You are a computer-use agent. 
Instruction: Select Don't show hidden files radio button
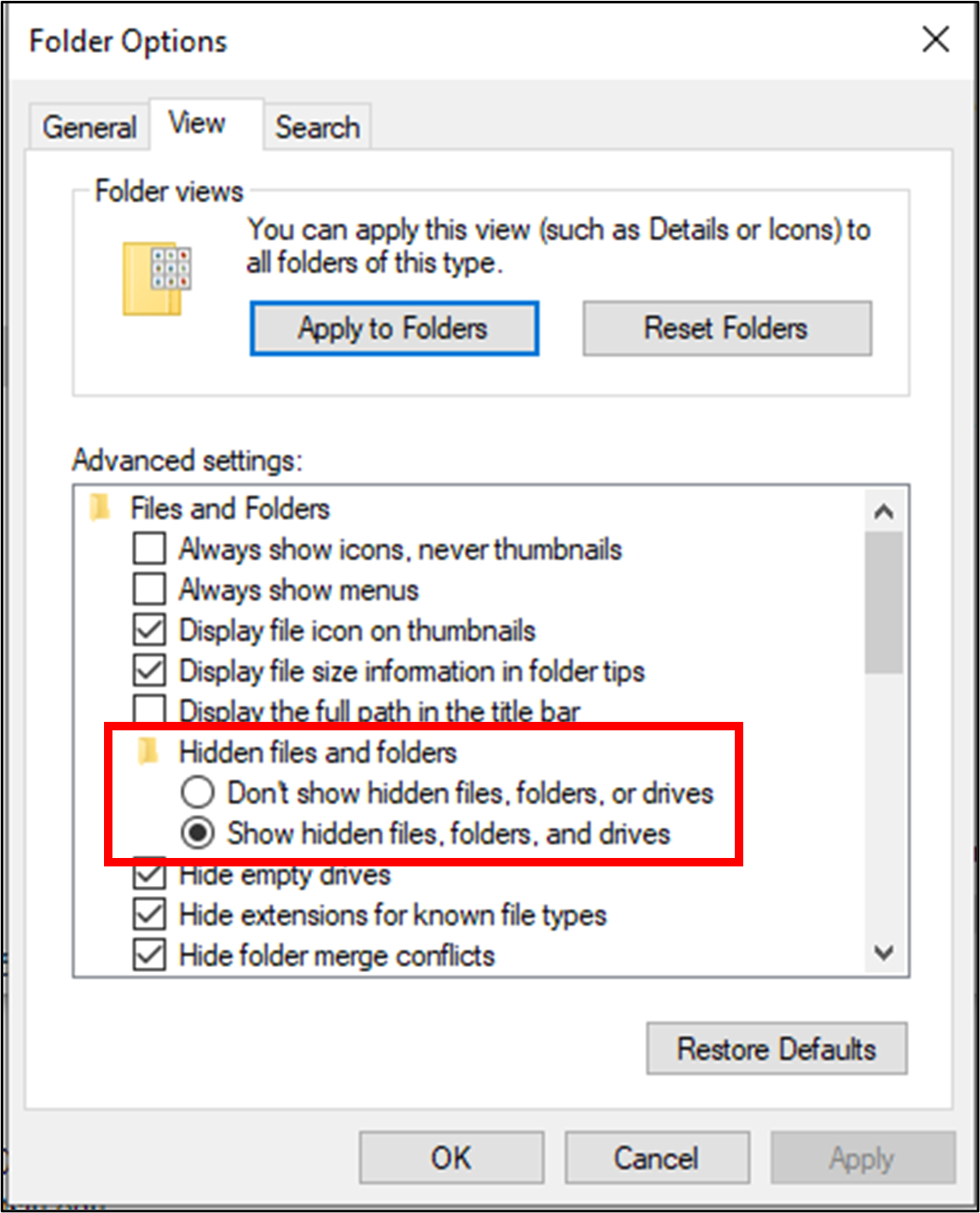click(x=198, y=792)
